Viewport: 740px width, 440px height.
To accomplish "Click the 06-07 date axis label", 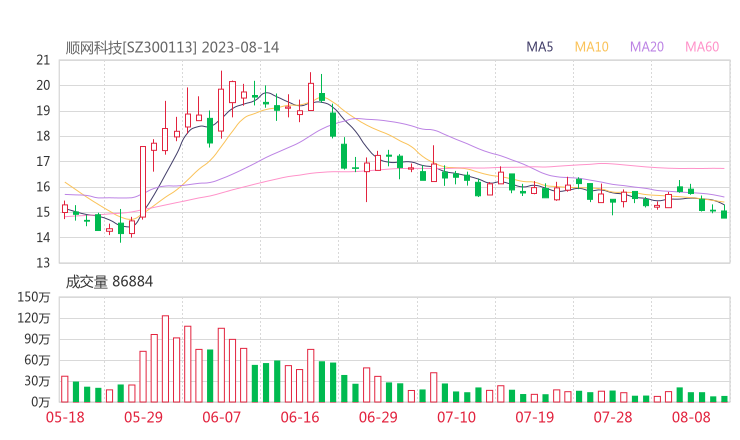I will pos(221,417).
